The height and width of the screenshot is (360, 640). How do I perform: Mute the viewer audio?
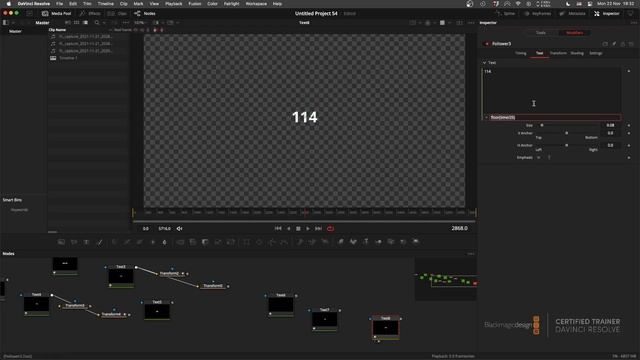180,229
